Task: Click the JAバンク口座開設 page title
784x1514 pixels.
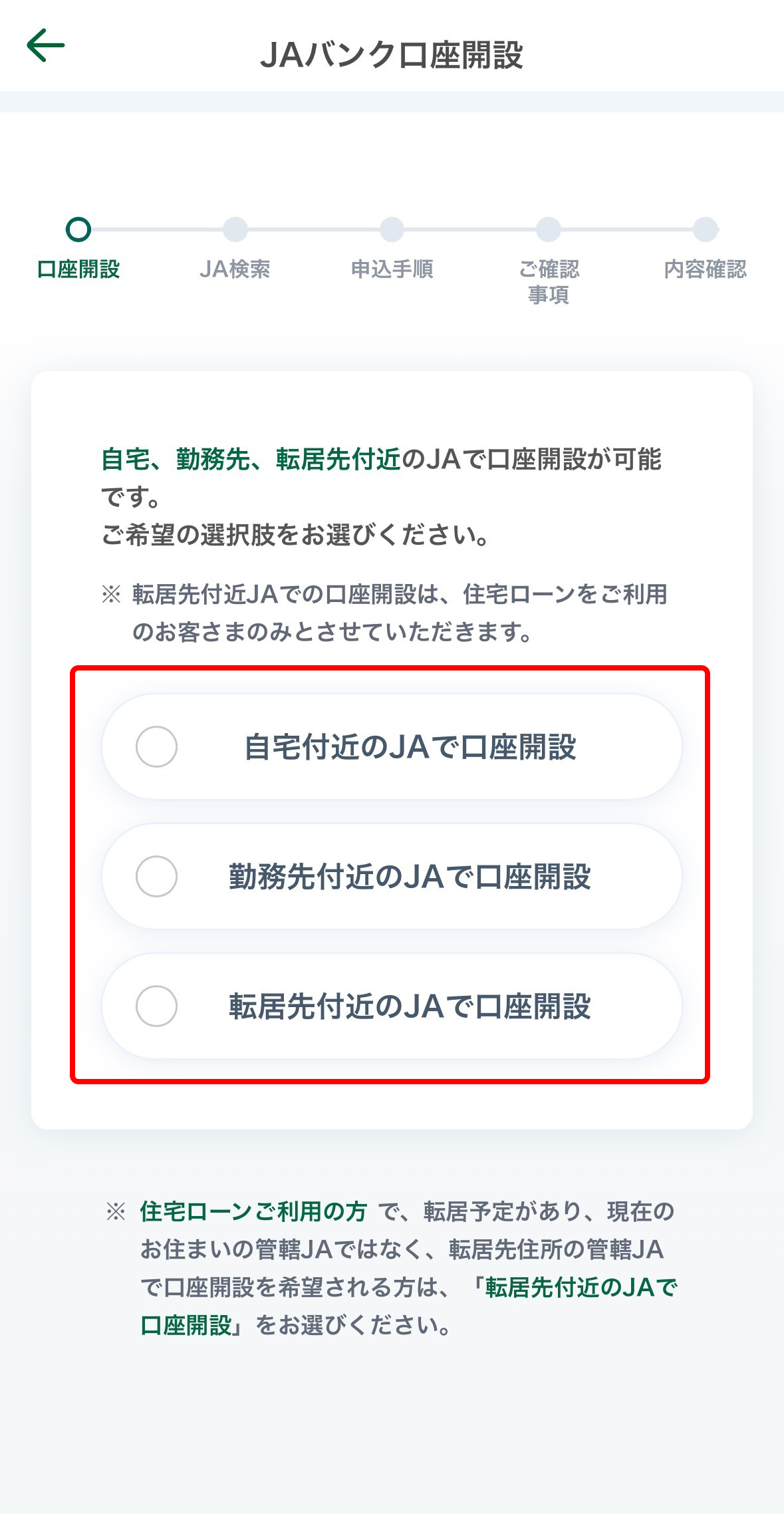Action: pos(392,55)
